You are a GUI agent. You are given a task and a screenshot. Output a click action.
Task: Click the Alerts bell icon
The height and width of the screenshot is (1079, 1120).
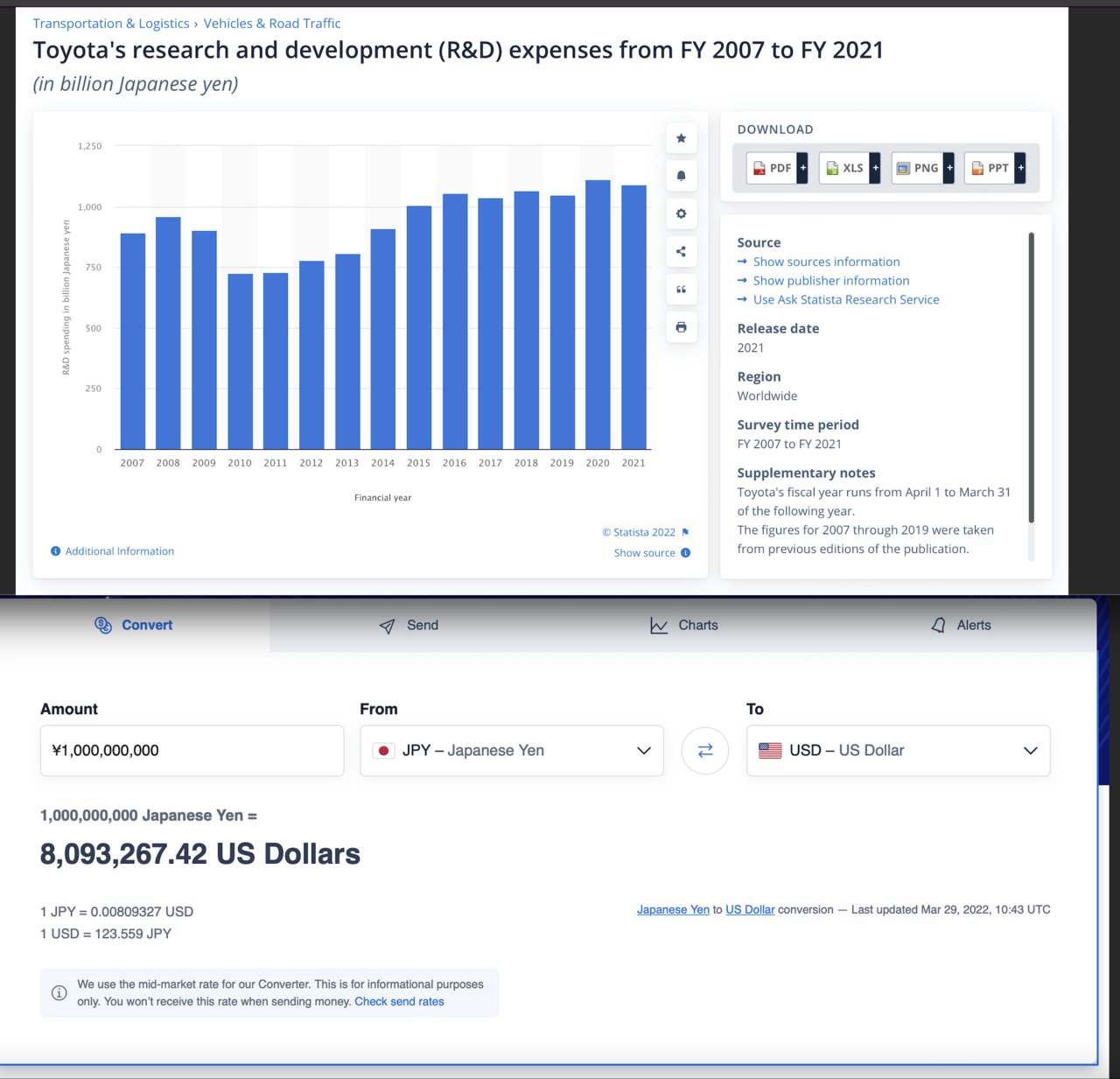[938, 626]
